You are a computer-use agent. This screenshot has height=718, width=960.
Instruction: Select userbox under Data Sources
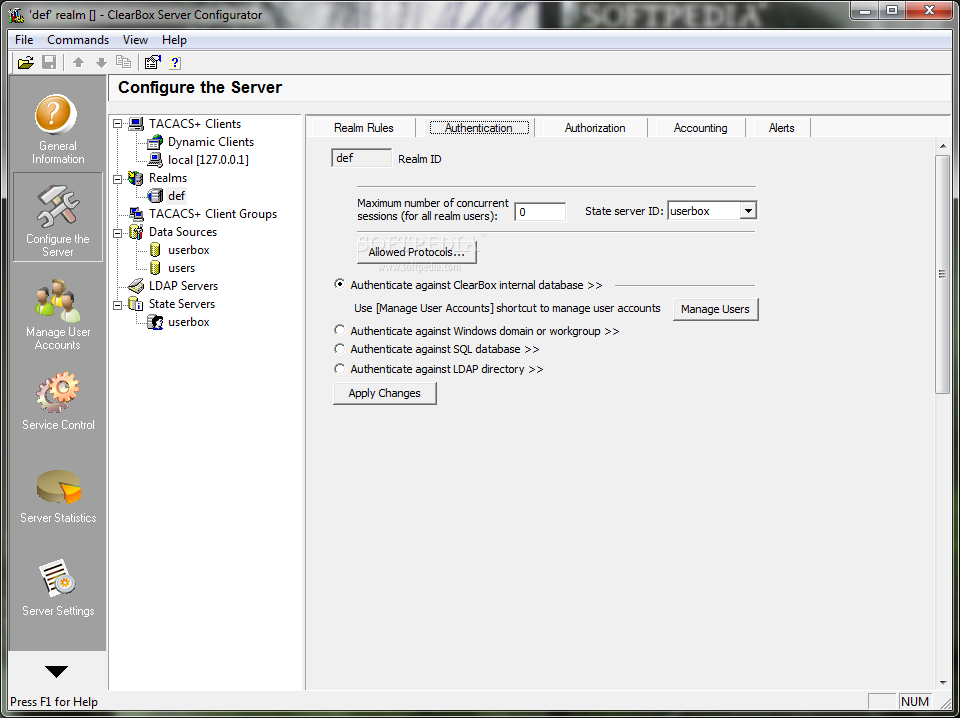point(189,250)
